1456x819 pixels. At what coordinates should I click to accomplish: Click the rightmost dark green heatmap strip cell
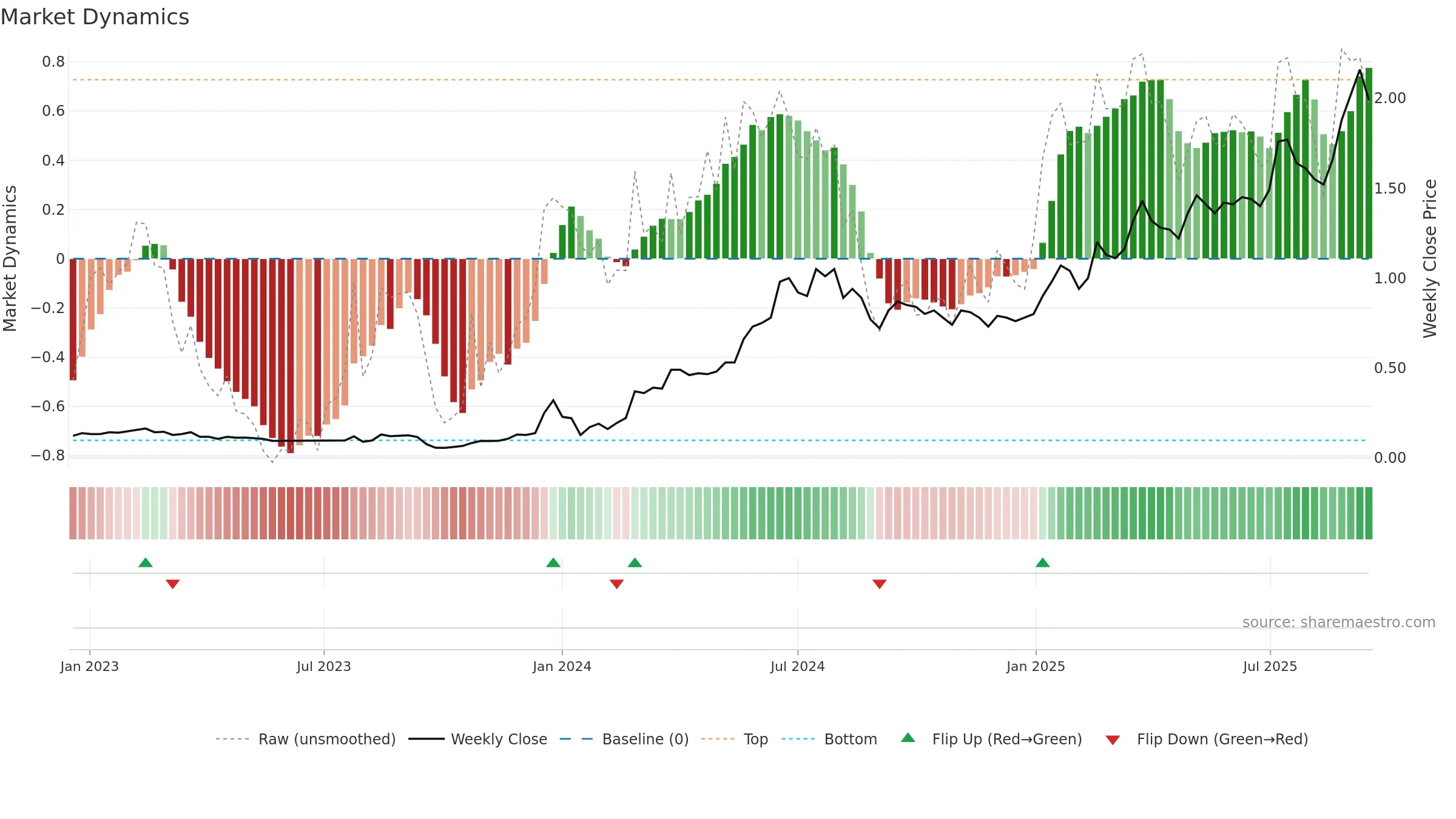click(1369, 513)
